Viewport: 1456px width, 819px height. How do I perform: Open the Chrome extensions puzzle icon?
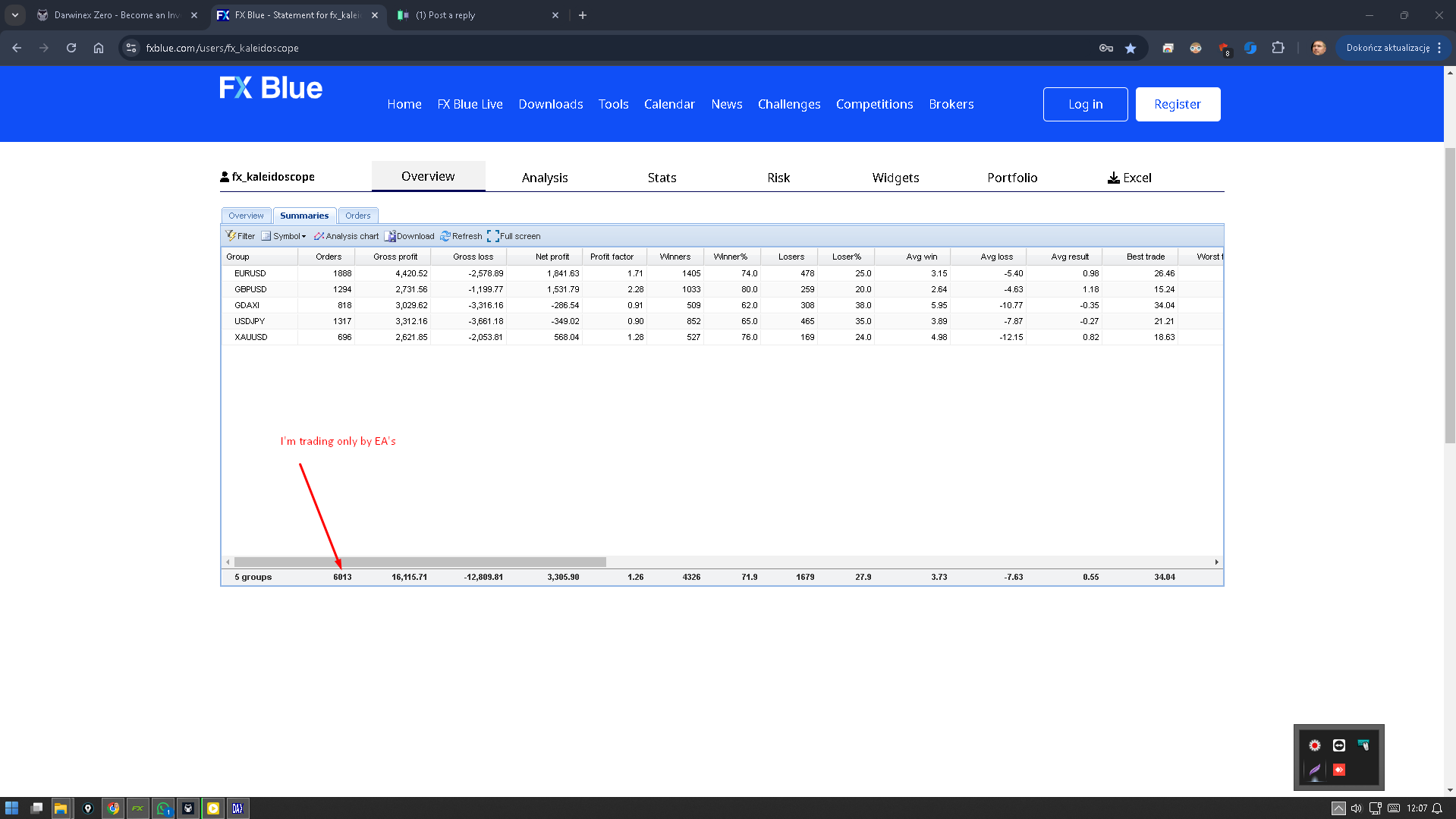click(x=1278, y=48)
